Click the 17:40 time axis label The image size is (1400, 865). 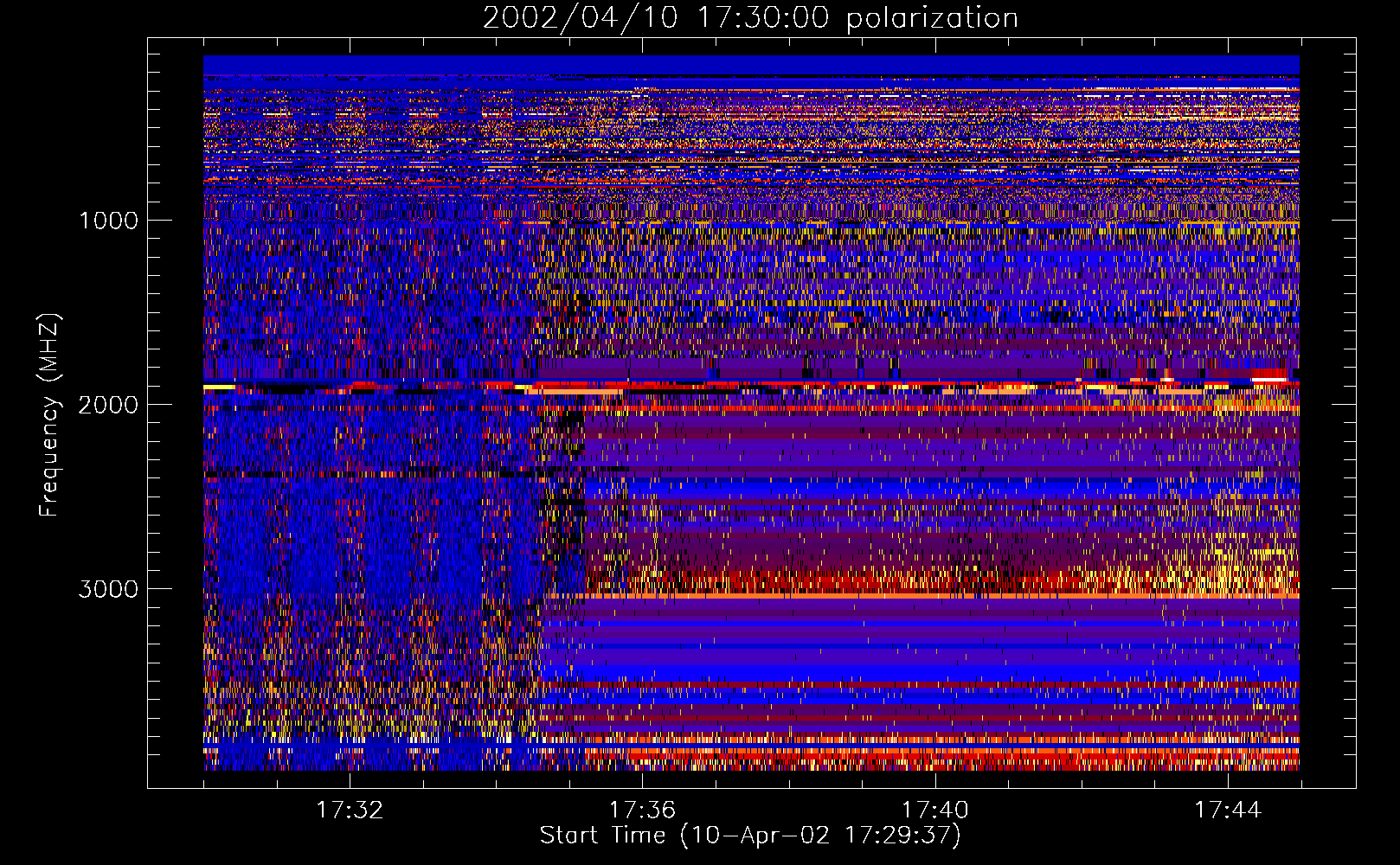tap(935, 810)
